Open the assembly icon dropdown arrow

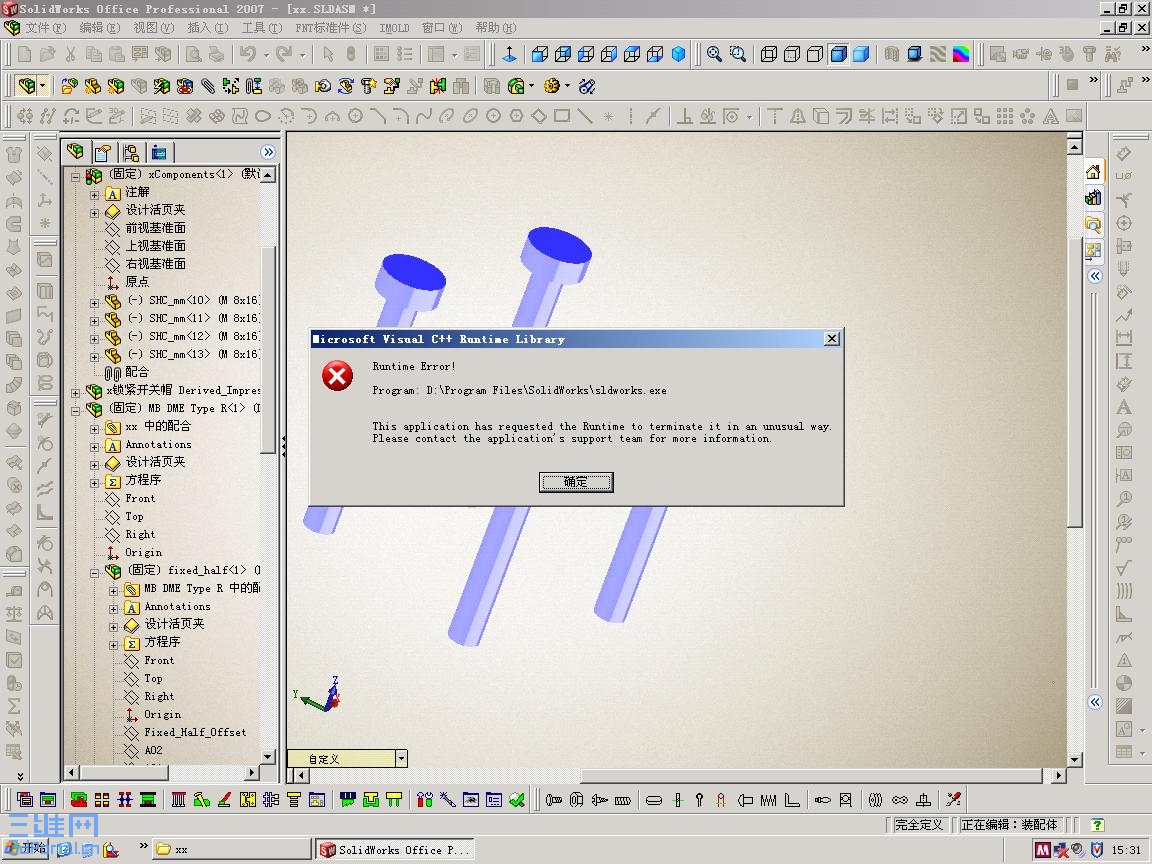coord(43,86)
